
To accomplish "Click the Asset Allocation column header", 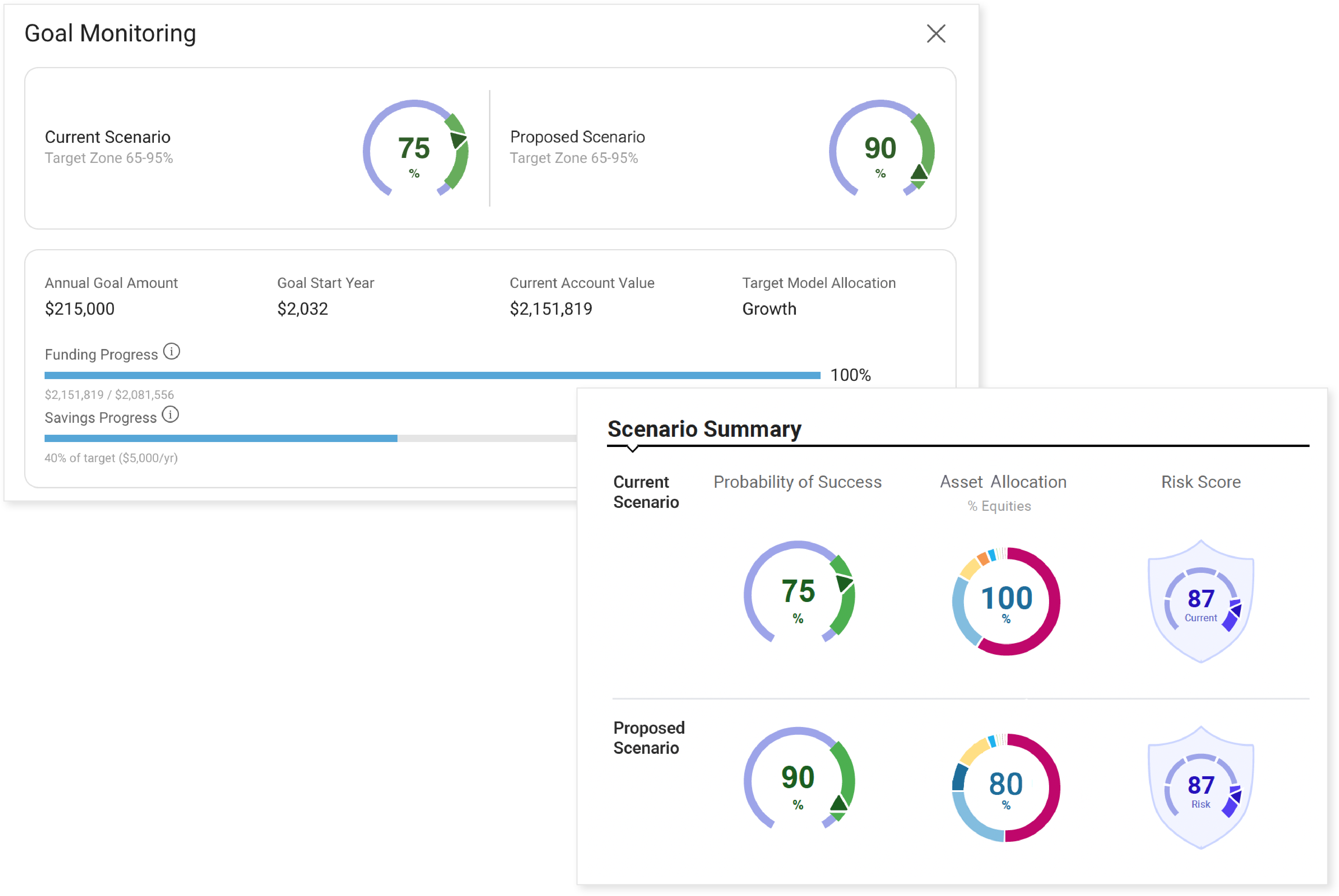I will pyautogui.click(x=1003, y=482).
